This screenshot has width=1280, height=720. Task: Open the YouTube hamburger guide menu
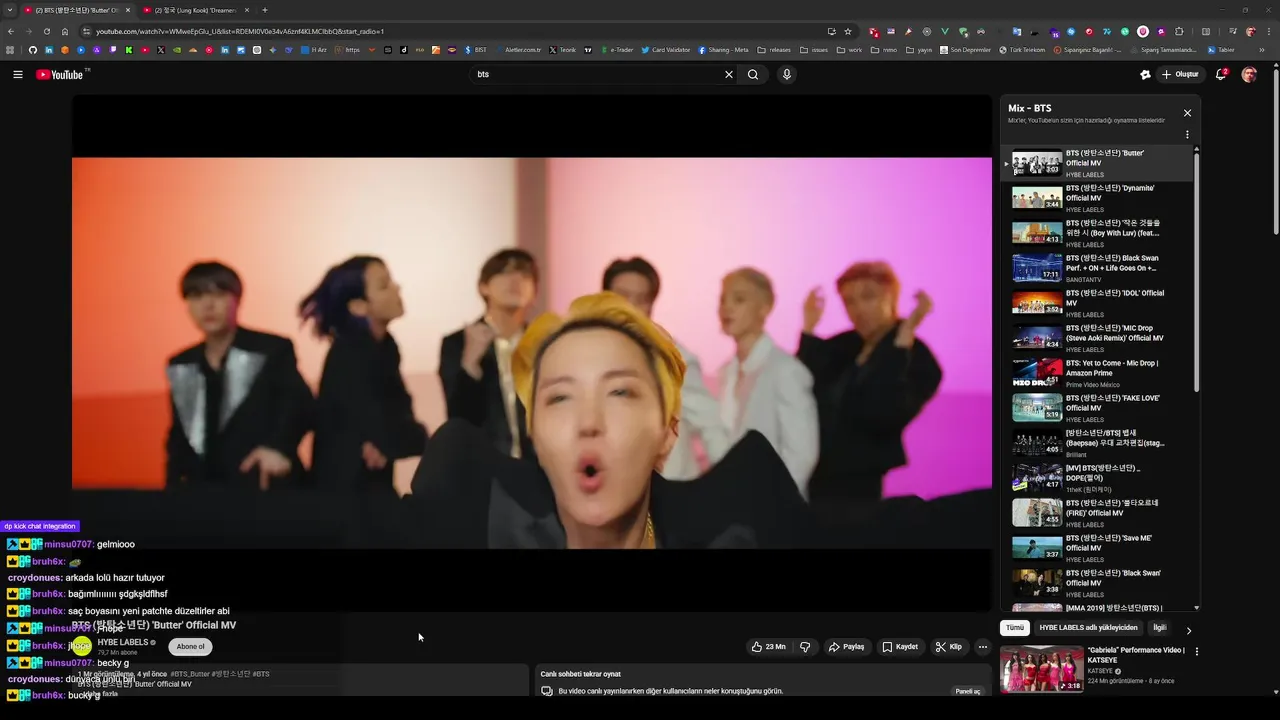click(x=17, y=74)
